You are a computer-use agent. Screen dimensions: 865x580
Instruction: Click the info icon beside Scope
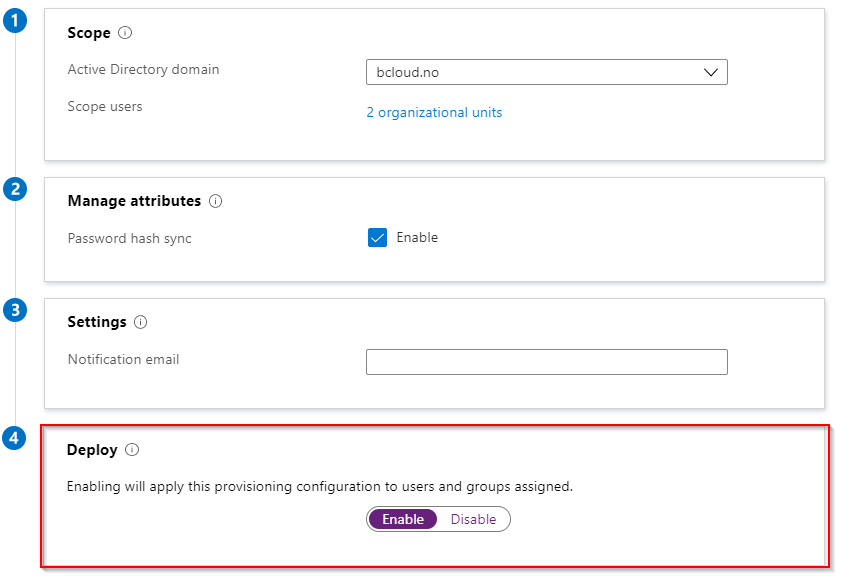click(x=125, y=33)
